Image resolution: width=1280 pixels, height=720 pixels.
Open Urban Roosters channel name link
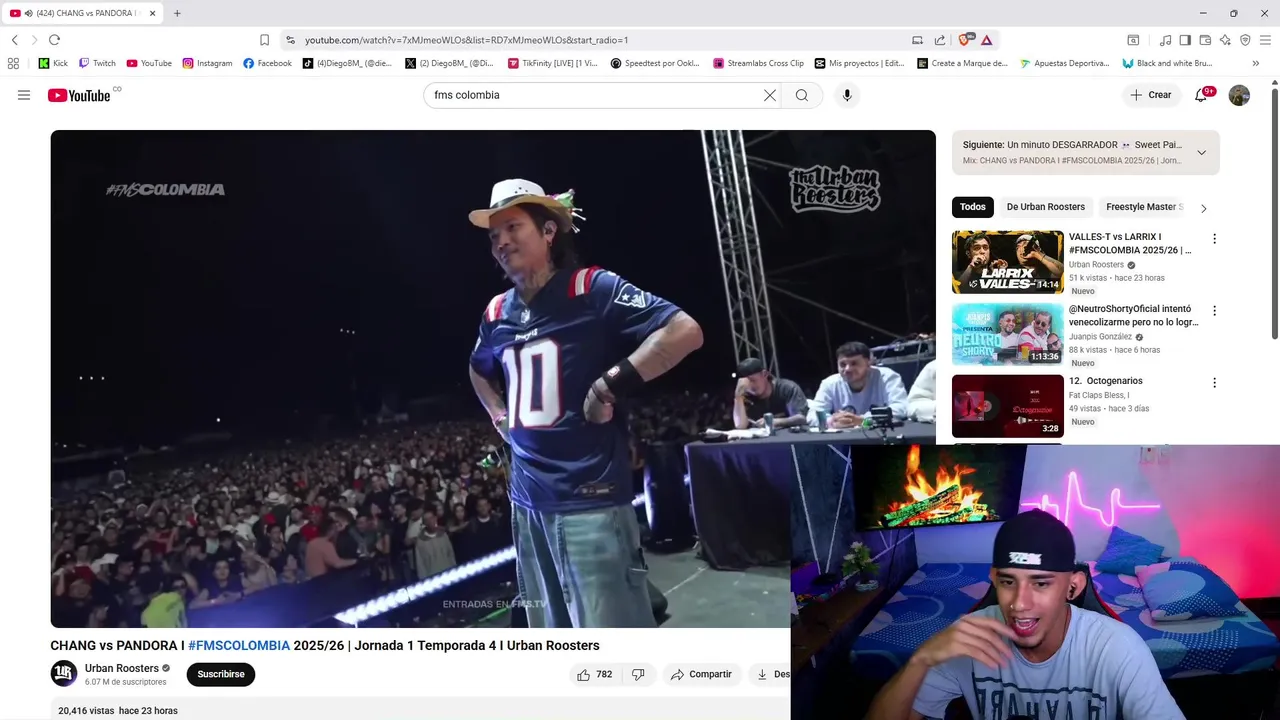pos(122,668)
